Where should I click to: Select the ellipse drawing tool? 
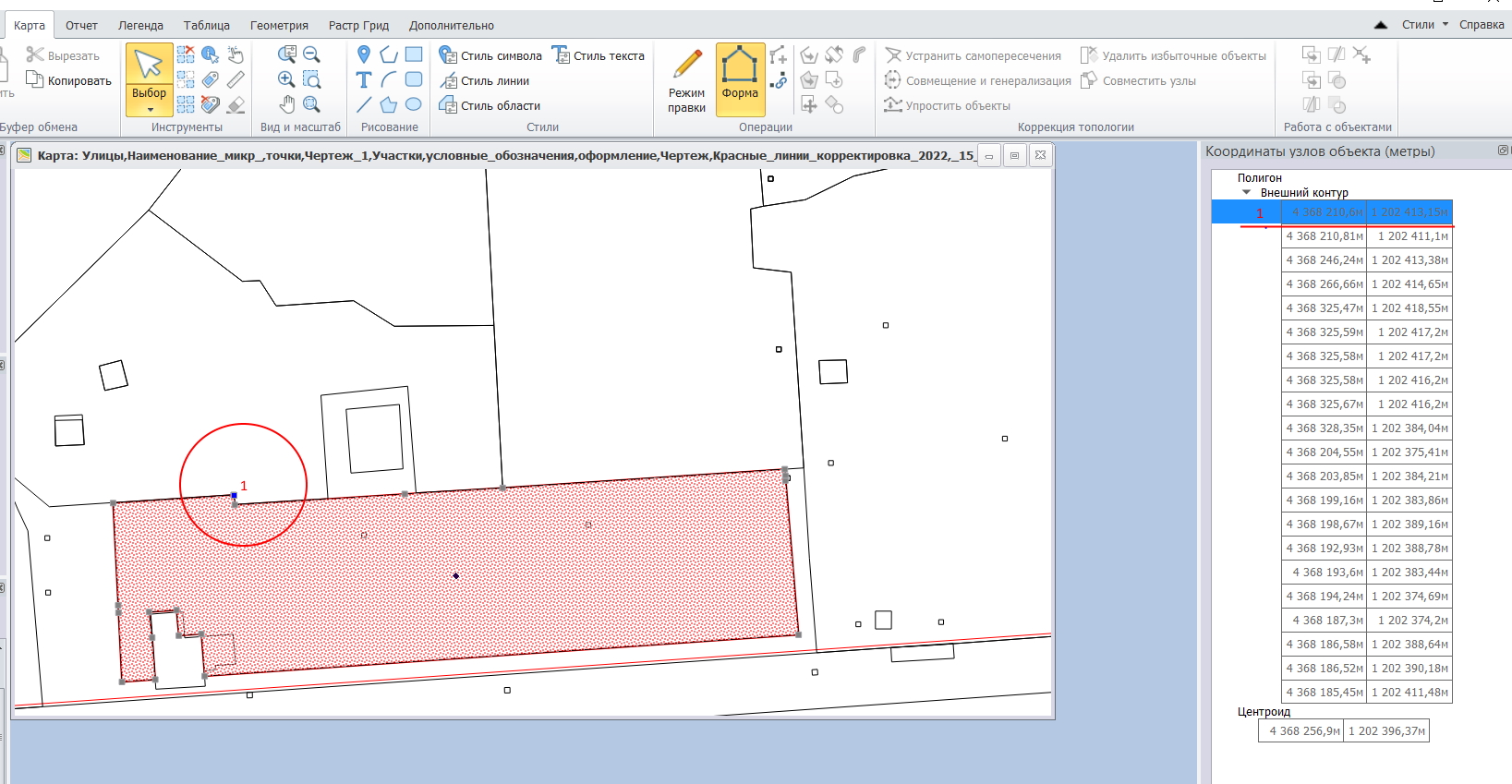(x=414, y=105)
